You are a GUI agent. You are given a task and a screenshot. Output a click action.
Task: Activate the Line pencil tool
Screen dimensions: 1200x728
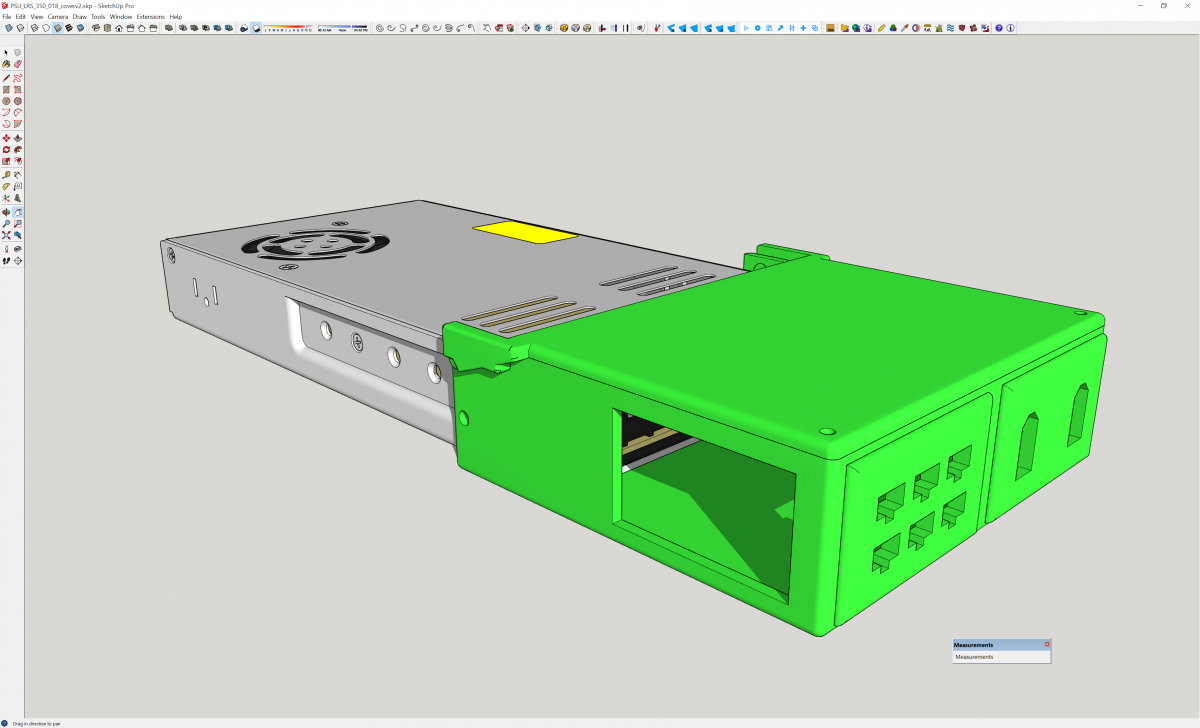[x=6, y=77]
